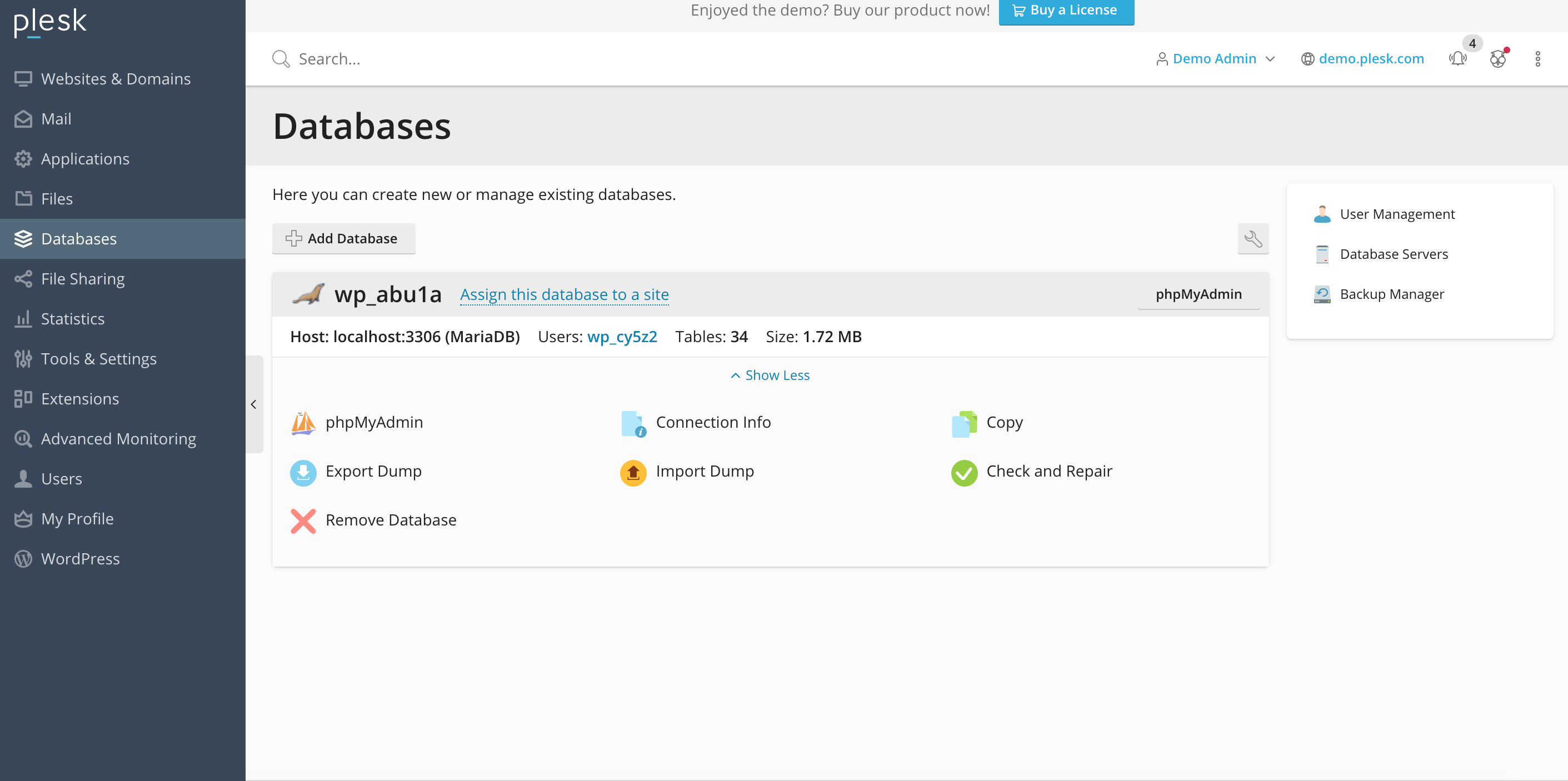Open WordPress toolkit in sidebar

pyautogui.click(x=122, y=558)
